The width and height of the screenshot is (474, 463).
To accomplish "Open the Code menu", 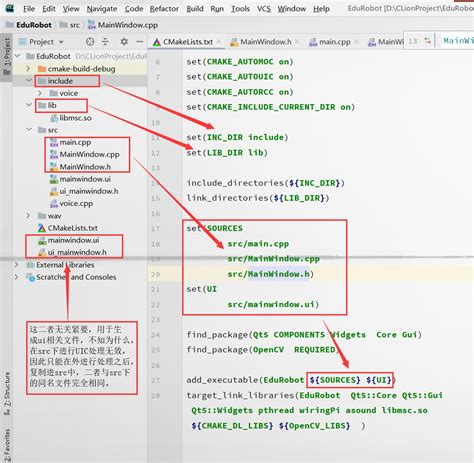I will [134, 9].
